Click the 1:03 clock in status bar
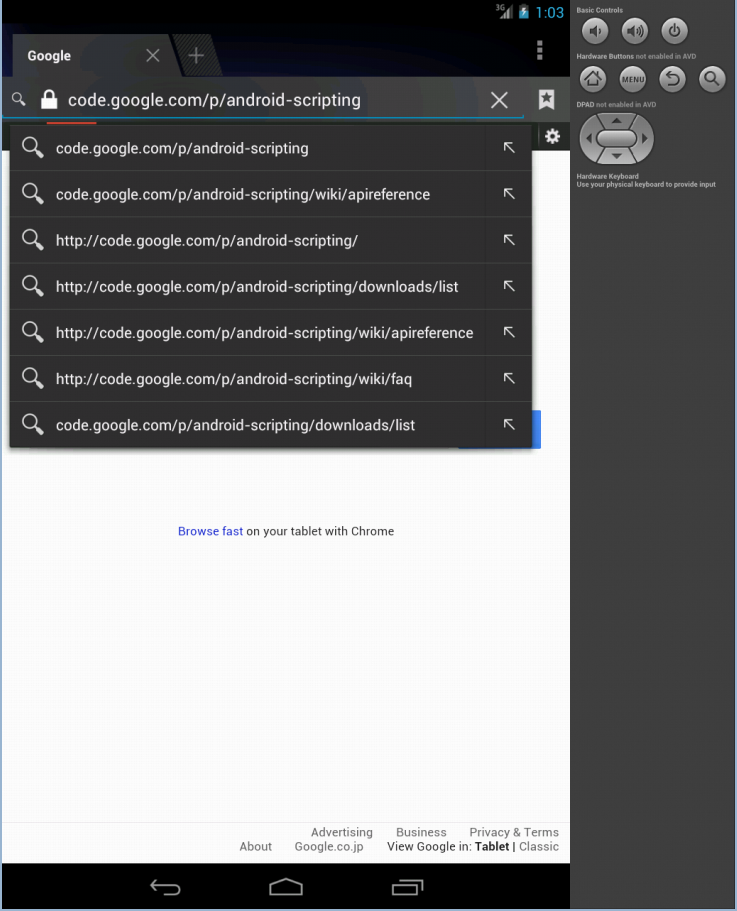 (x=549, y=12)
